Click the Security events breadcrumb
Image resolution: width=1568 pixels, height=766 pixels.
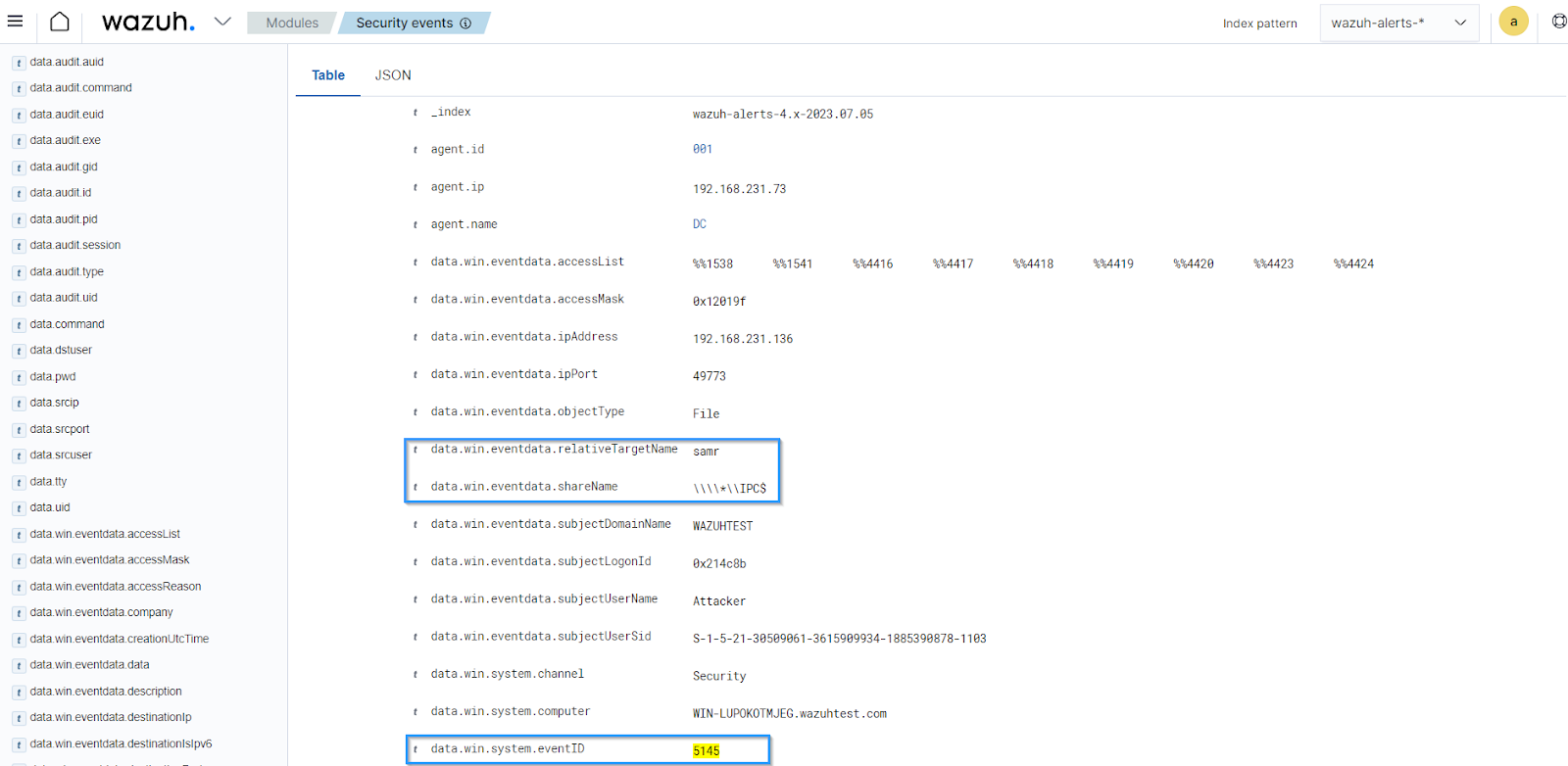click(x=404, y=23)
